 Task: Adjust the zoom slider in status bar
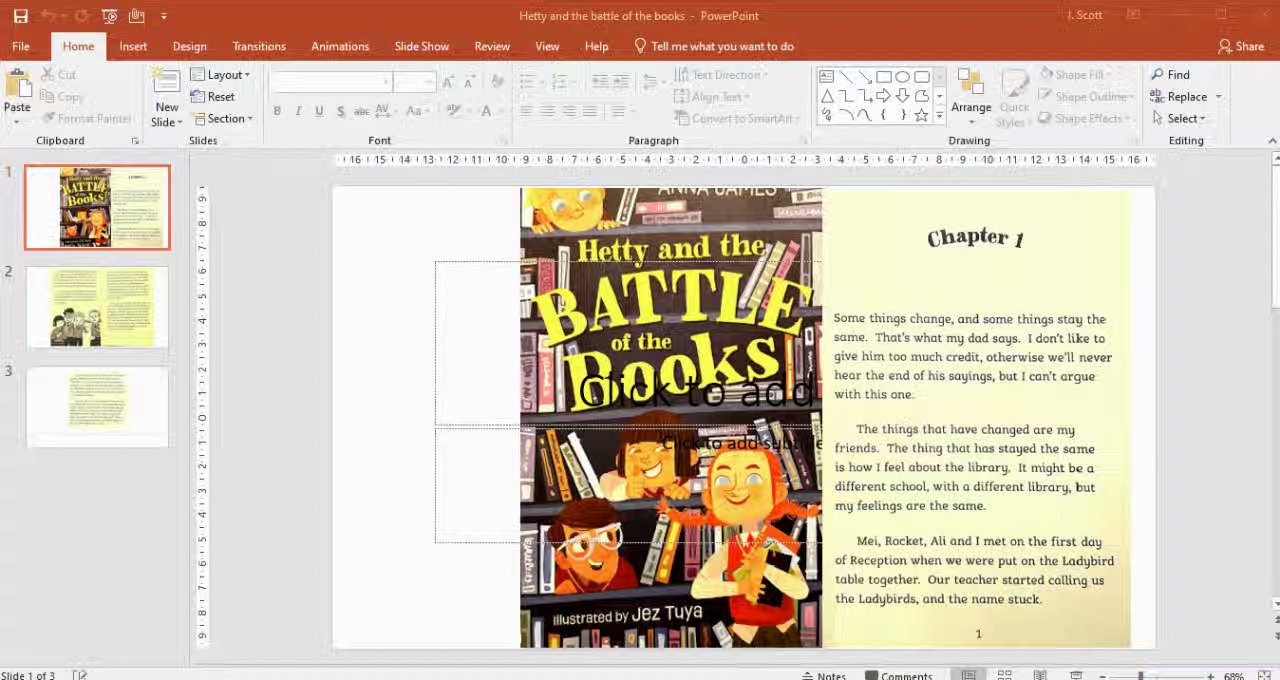coord(1140,676)
